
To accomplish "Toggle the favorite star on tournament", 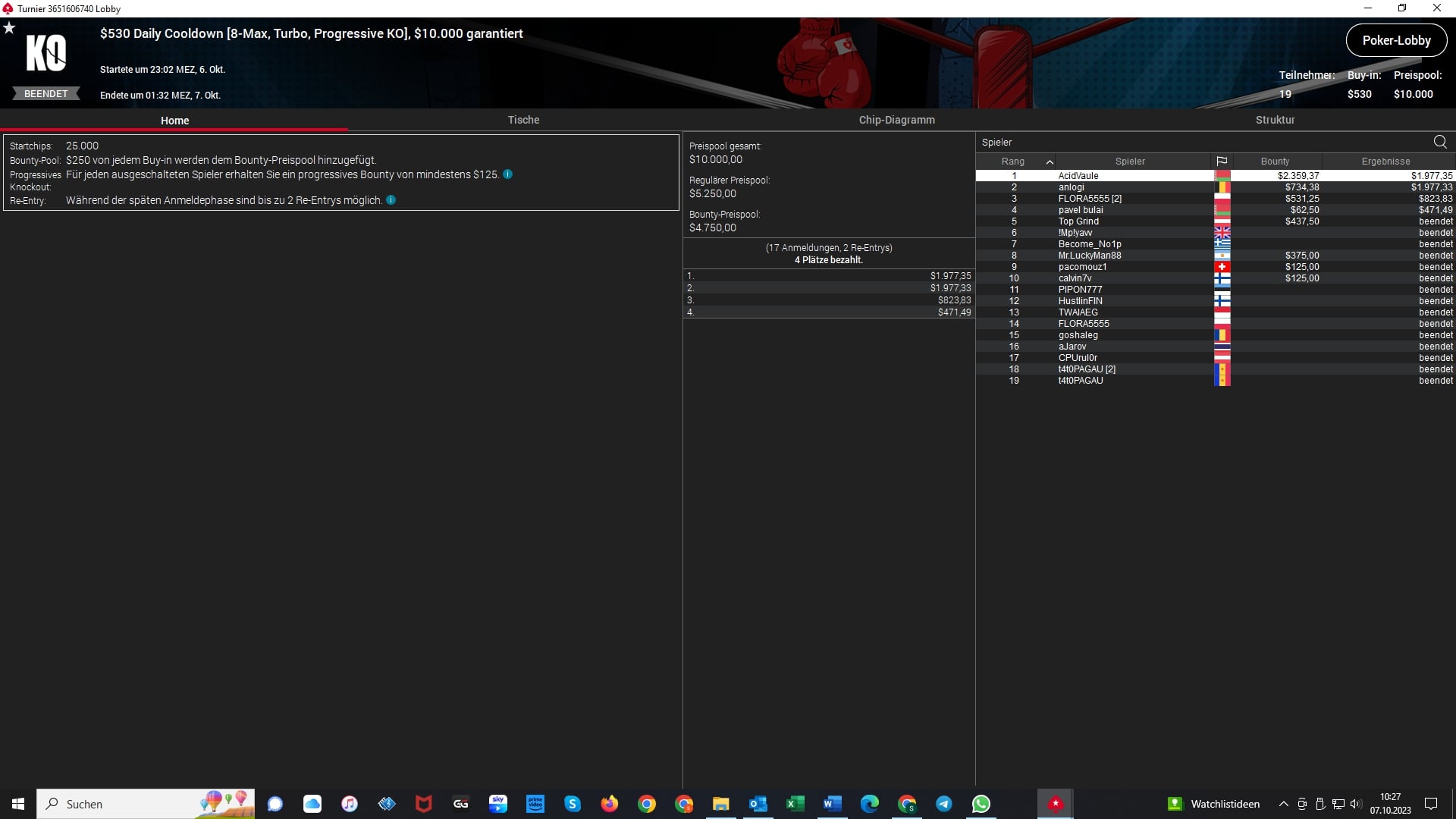I will point(9,28).
